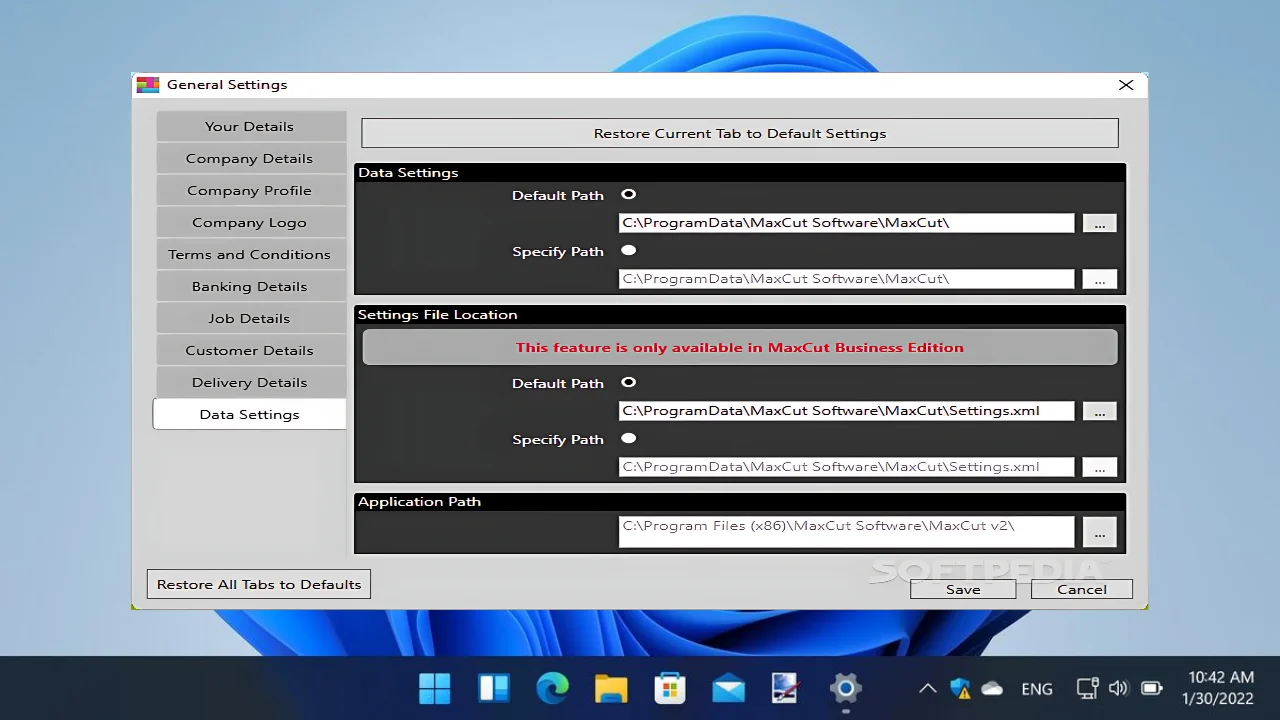Select Default Path radio in Data Settings

tap(628, 194)
